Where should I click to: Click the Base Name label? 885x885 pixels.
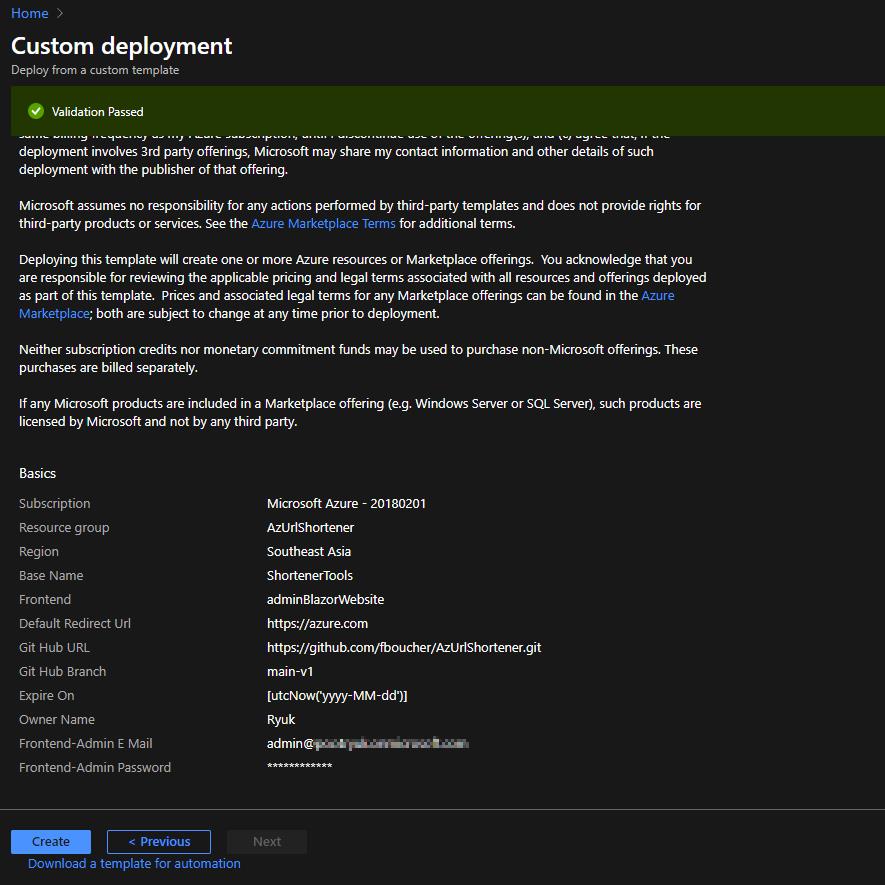click(51, 576)
